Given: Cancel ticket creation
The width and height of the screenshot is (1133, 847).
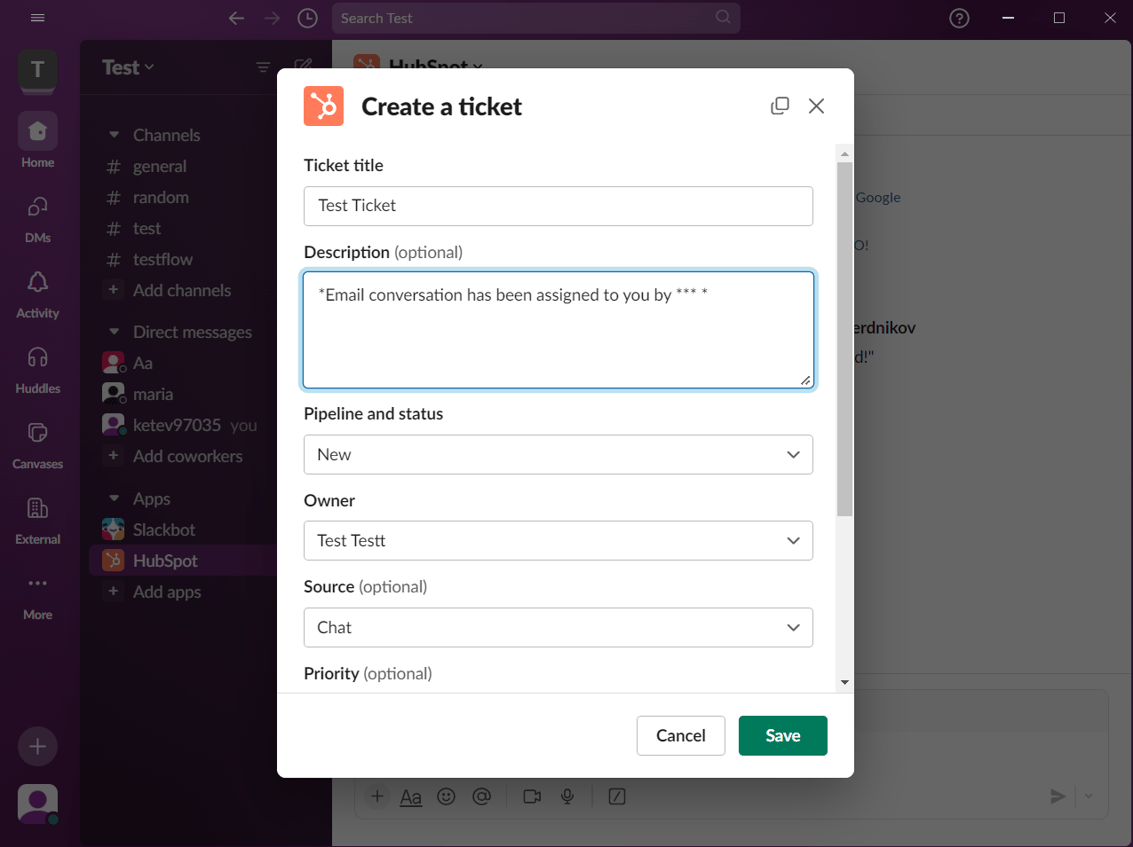Looking at the screenshot, I should (681, 735).
